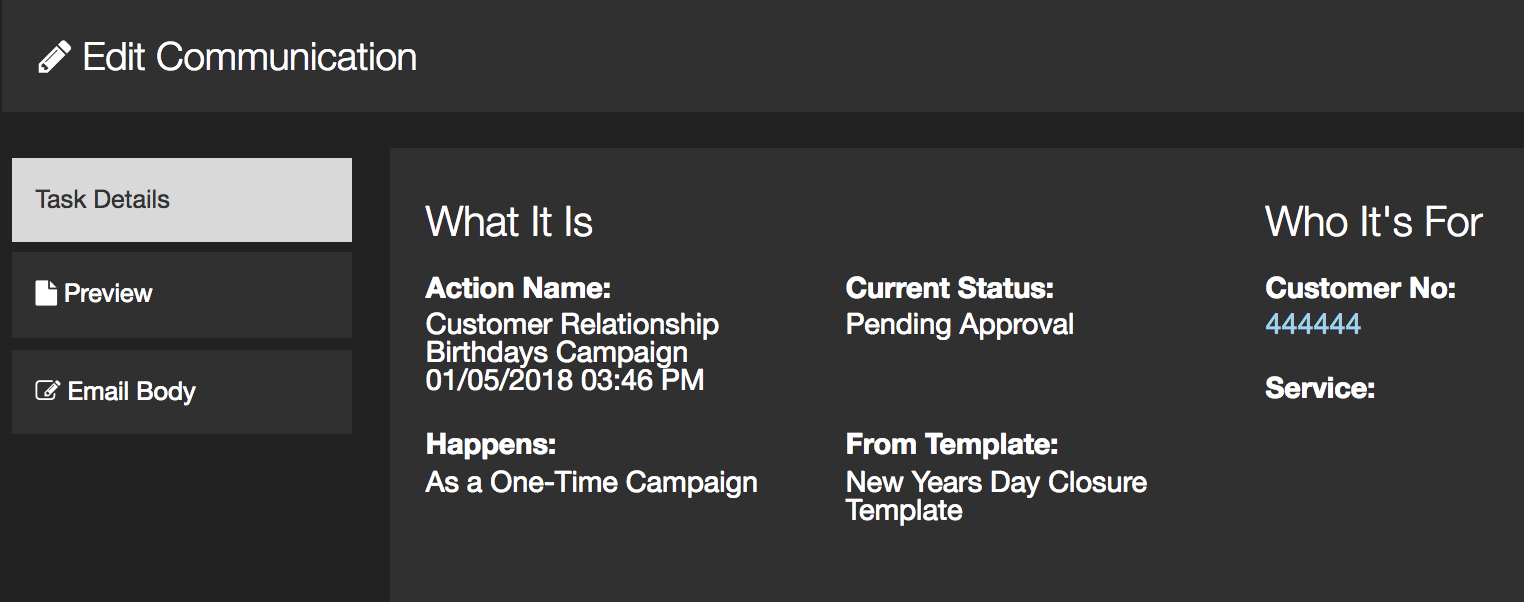
Task: Click the Happens label
Action: pos(491,444)
